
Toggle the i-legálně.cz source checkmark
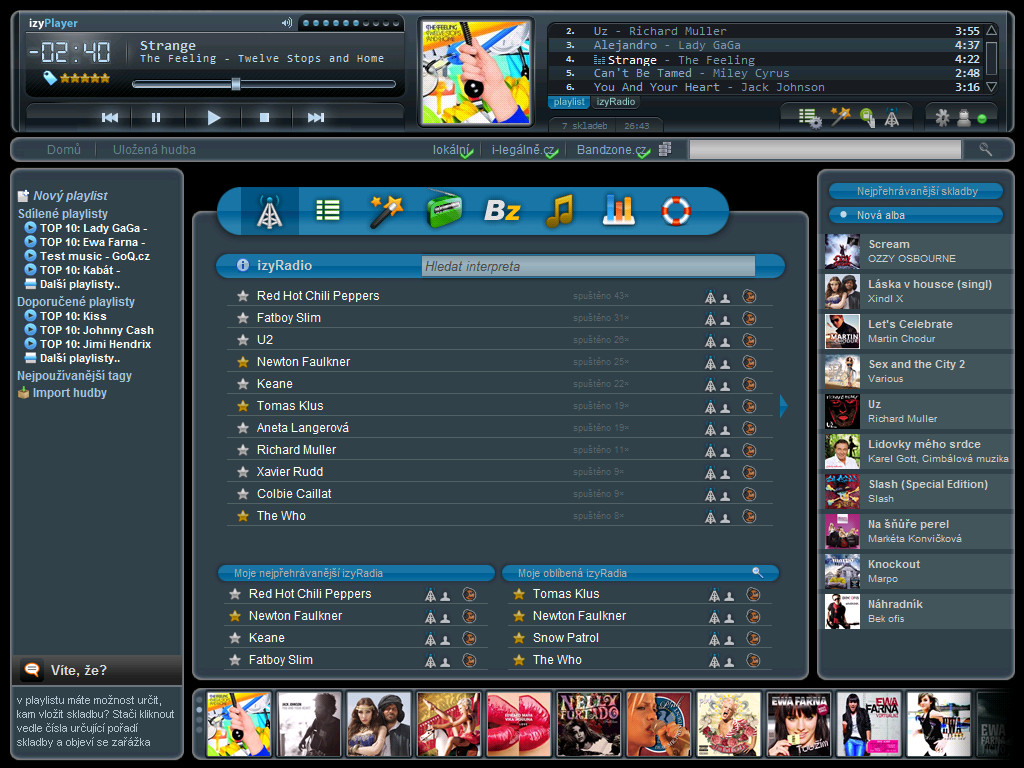point(551,153)
